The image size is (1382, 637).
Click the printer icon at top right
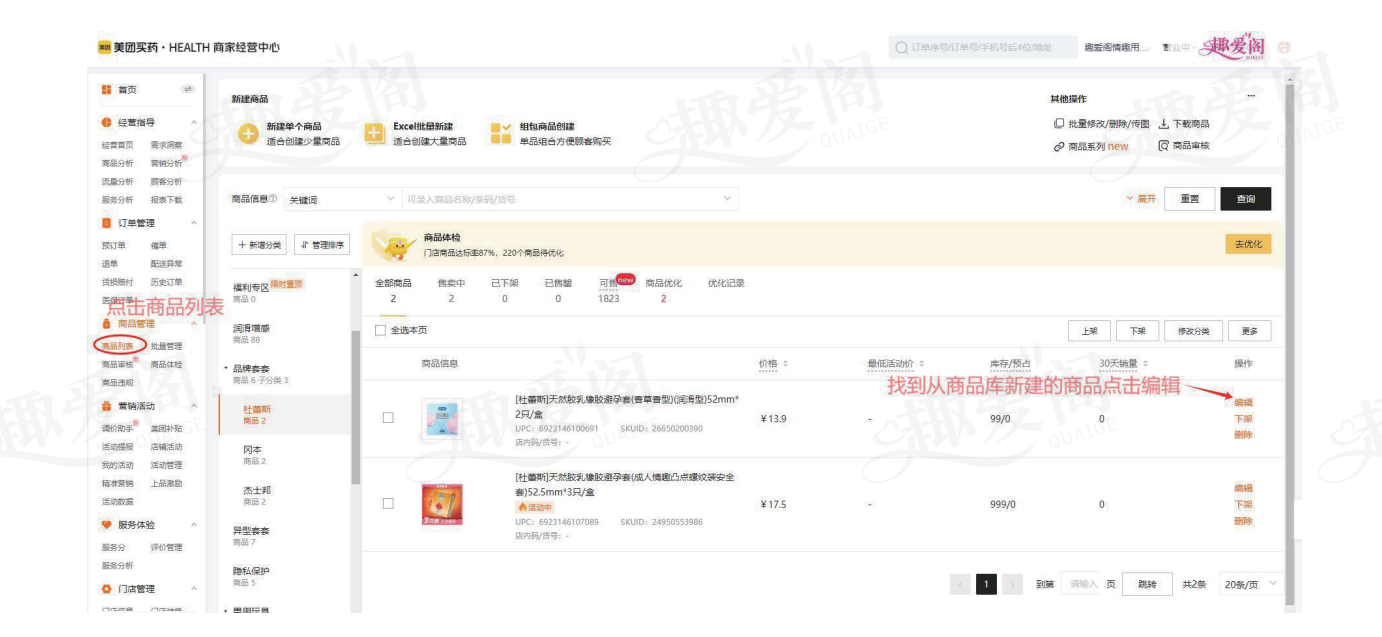(x=1285, y=47)
